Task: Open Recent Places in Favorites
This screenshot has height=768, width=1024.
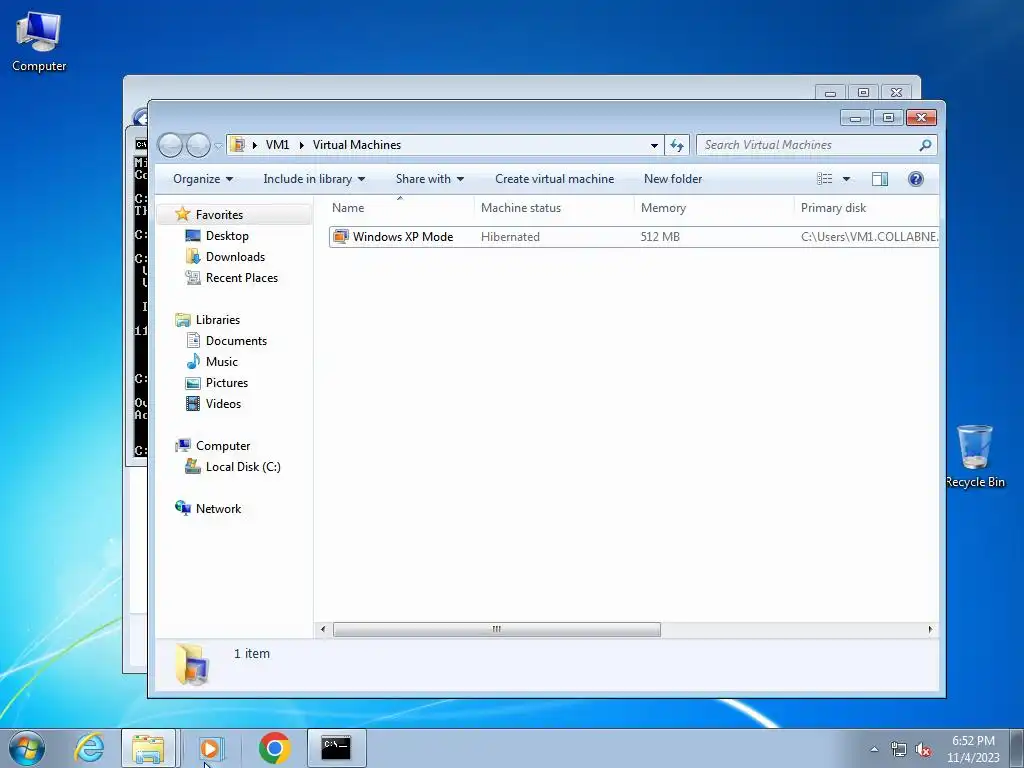Action: point(242,278)
